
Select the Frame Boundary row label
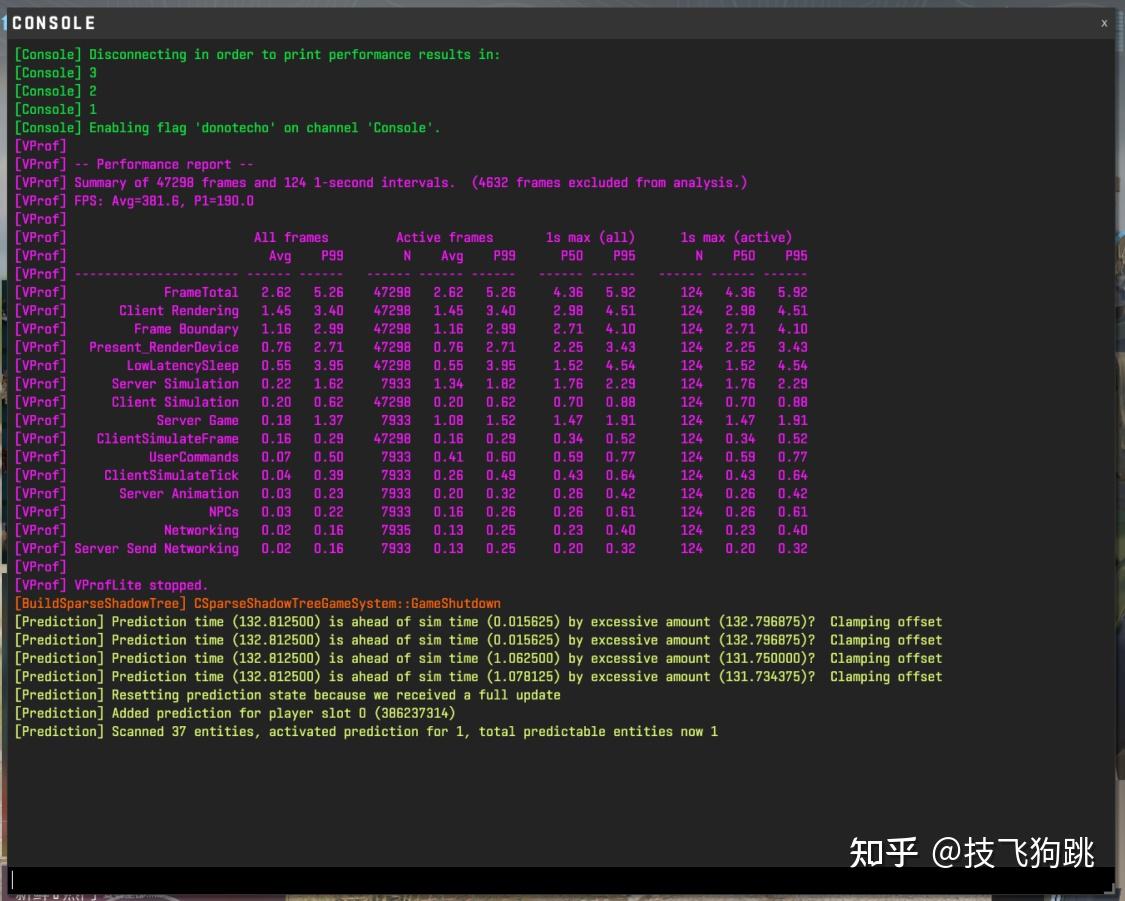click(186, 329)
